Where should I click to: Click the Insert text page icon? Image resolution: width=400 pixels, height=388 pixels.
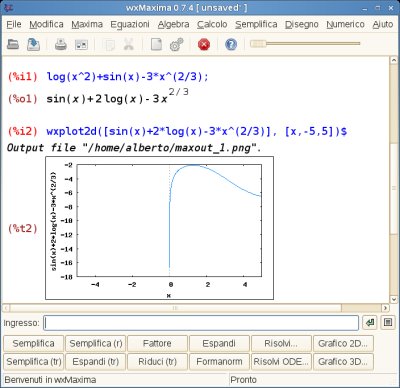[x=156, y=44]
